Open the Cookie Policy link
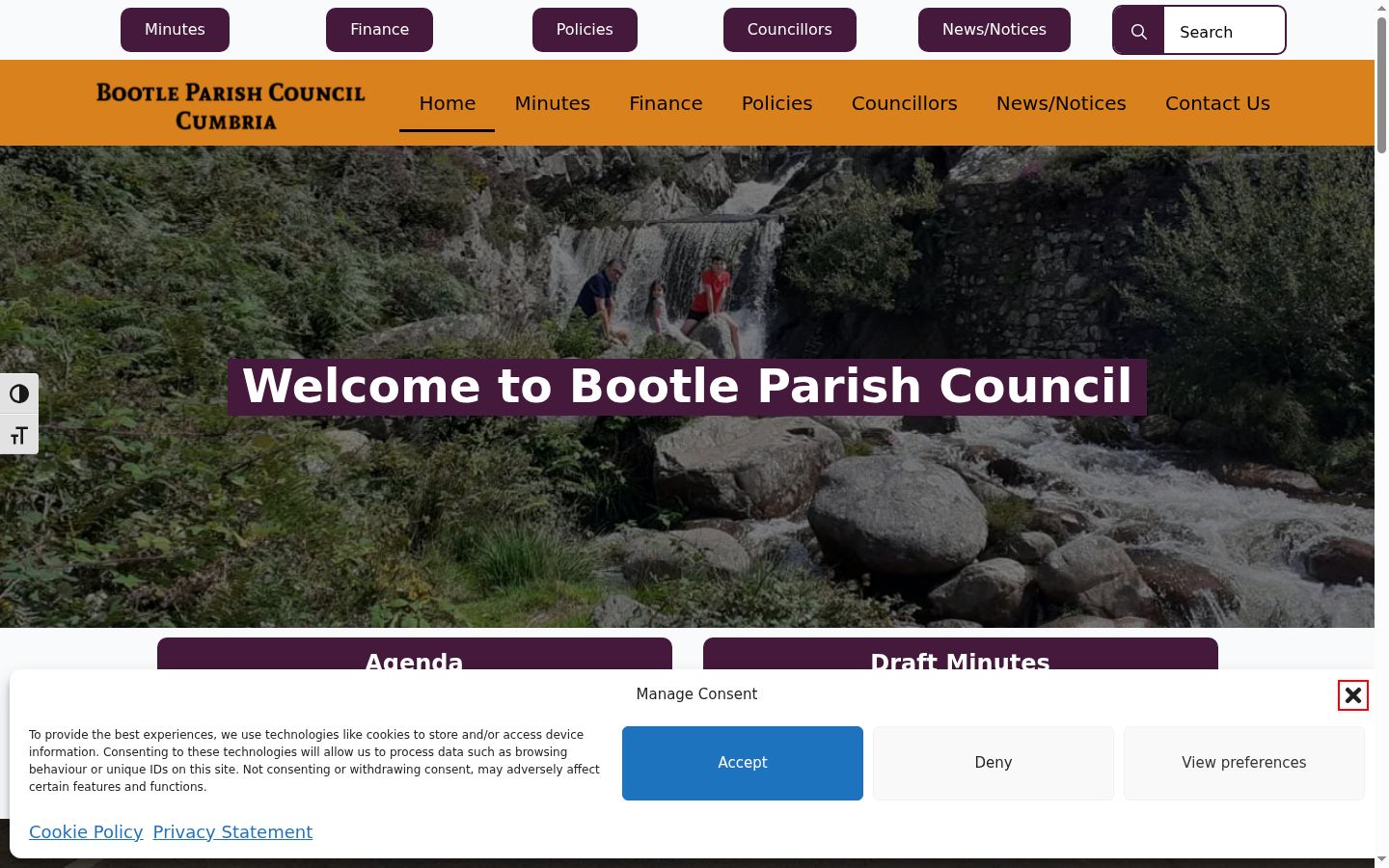Image resolution: width=1389 pixels, height=868 pixels. (x=86, y=832)
